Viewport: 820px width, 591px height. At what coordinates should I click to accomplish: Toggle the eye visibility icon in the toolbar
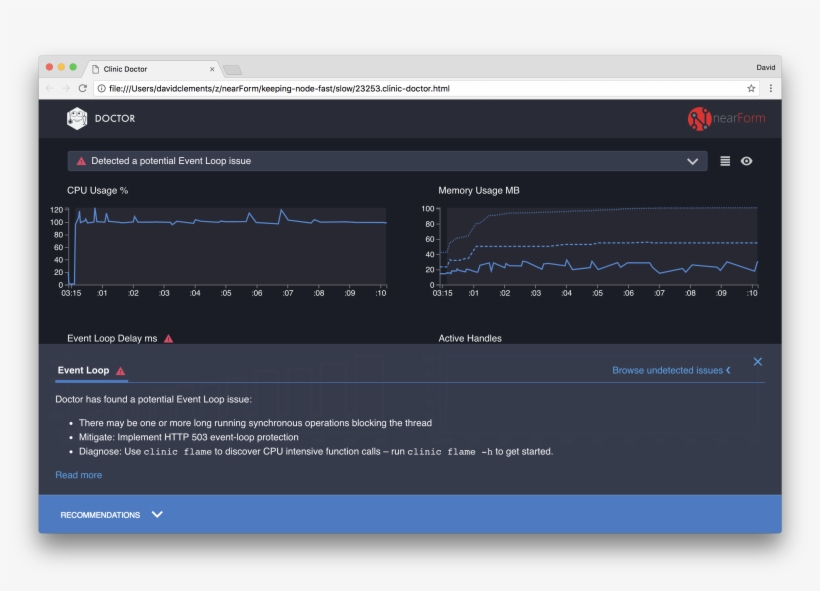point(744,160)
